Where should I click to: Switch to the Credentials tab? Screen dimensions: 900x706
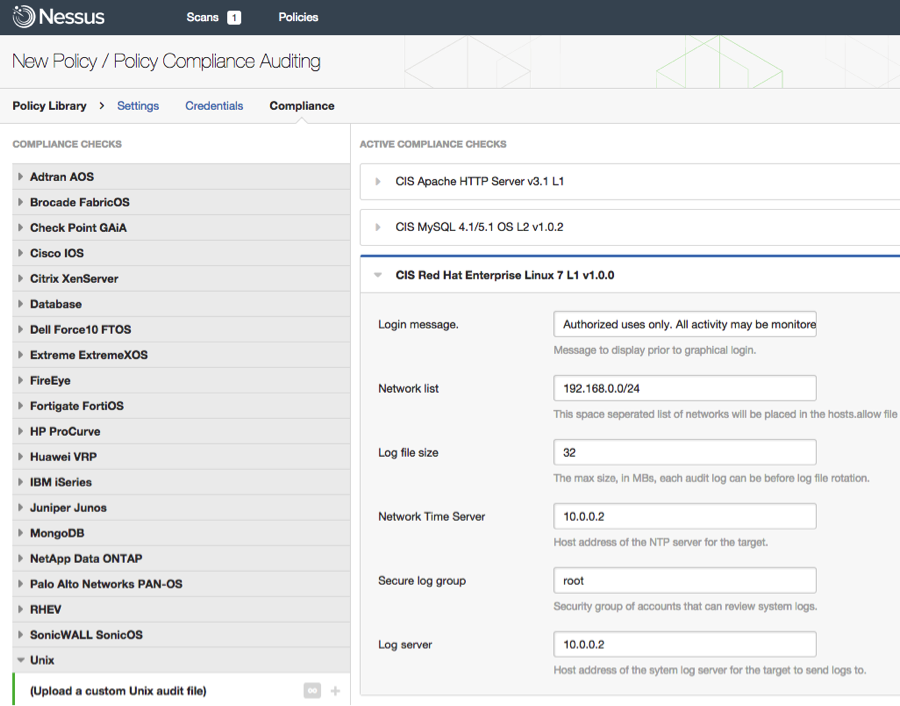click(x=214, y=106)
